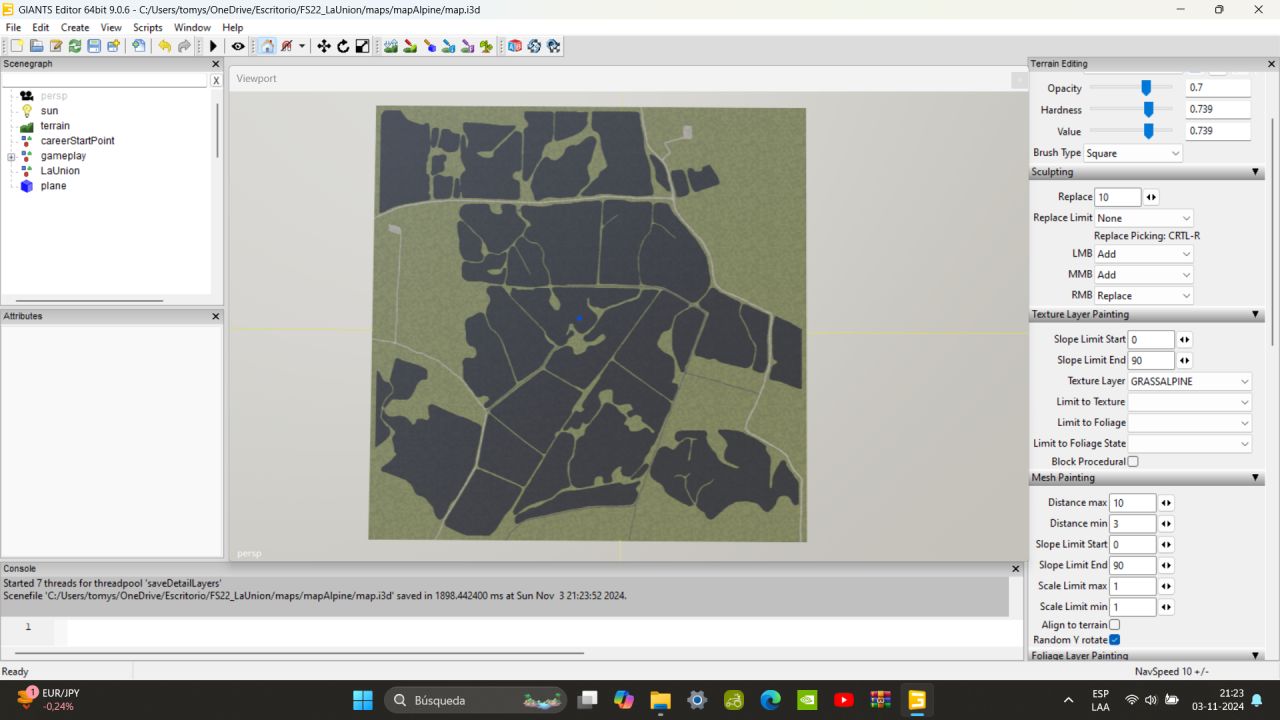1280x720 pixels.
Task: Select the plane node in Scenegraph
Action: (x=53, y=186)
